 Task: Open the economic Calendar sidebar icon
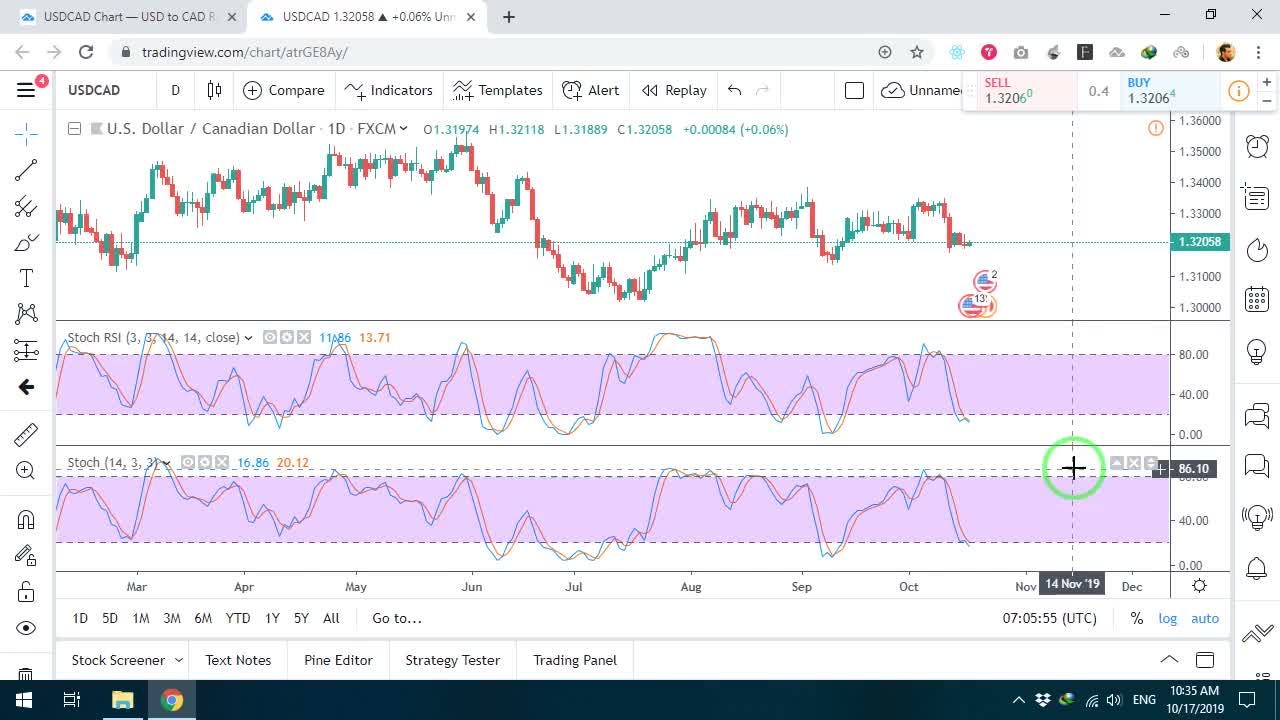(1257, 301)
